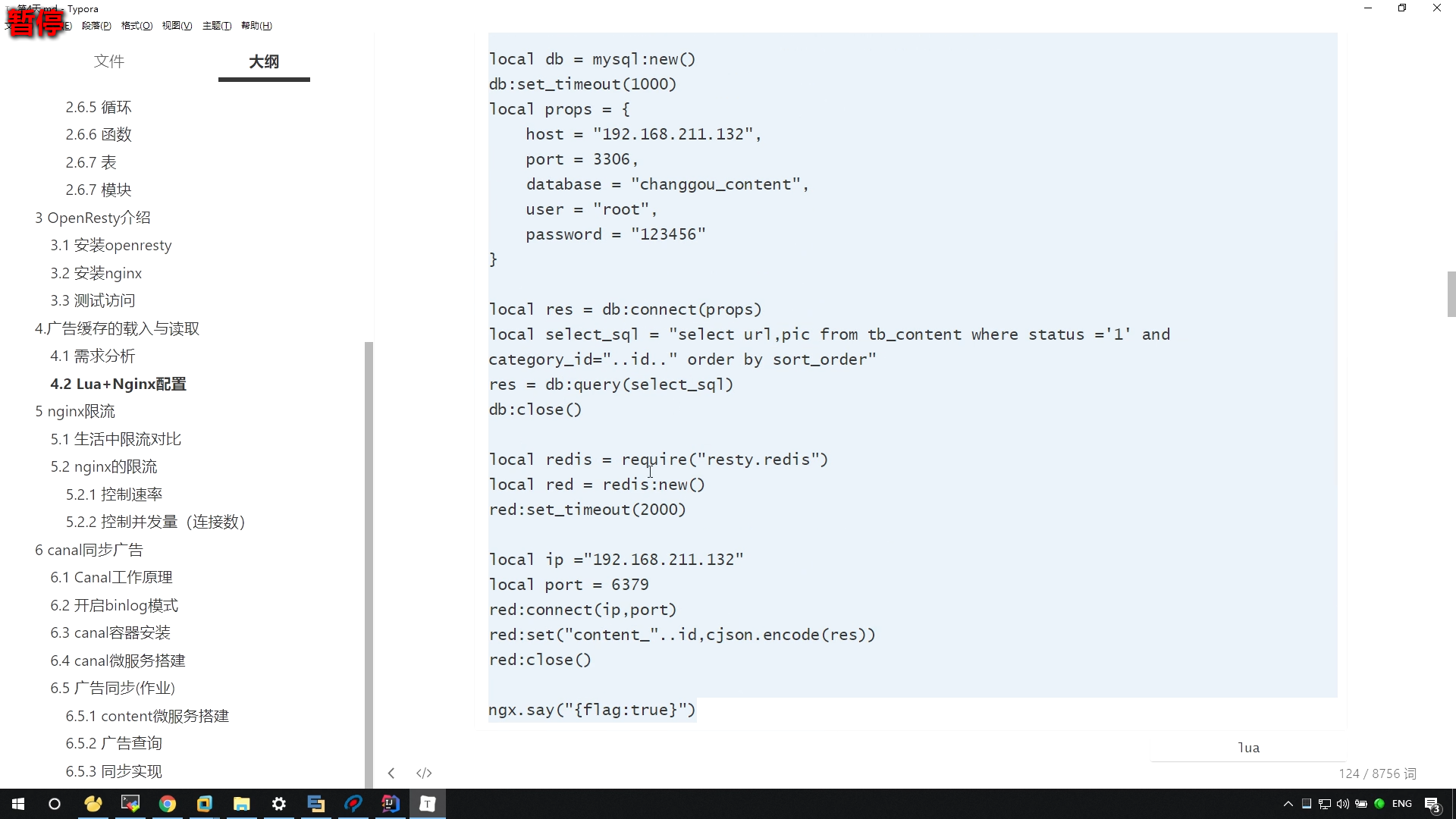Screen dimensions: 1456x819
Task: Switch ENG input language indicator
Action: click(1402, 804)
